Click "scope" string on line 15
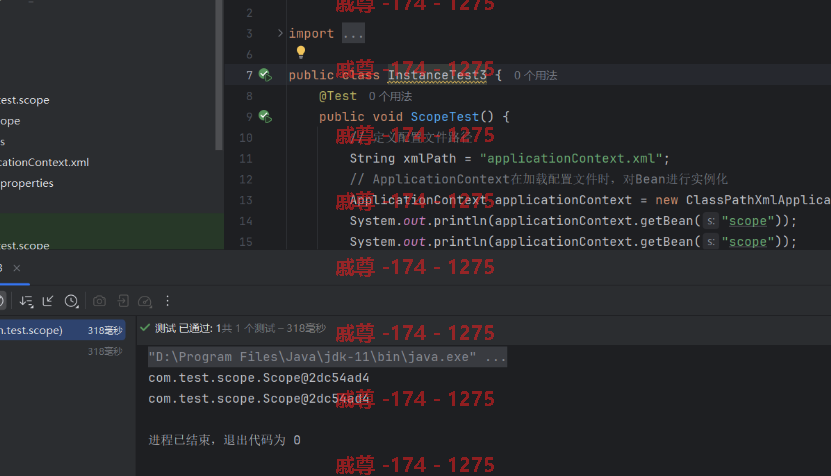831x476 pixels. [x=748, y=242]
